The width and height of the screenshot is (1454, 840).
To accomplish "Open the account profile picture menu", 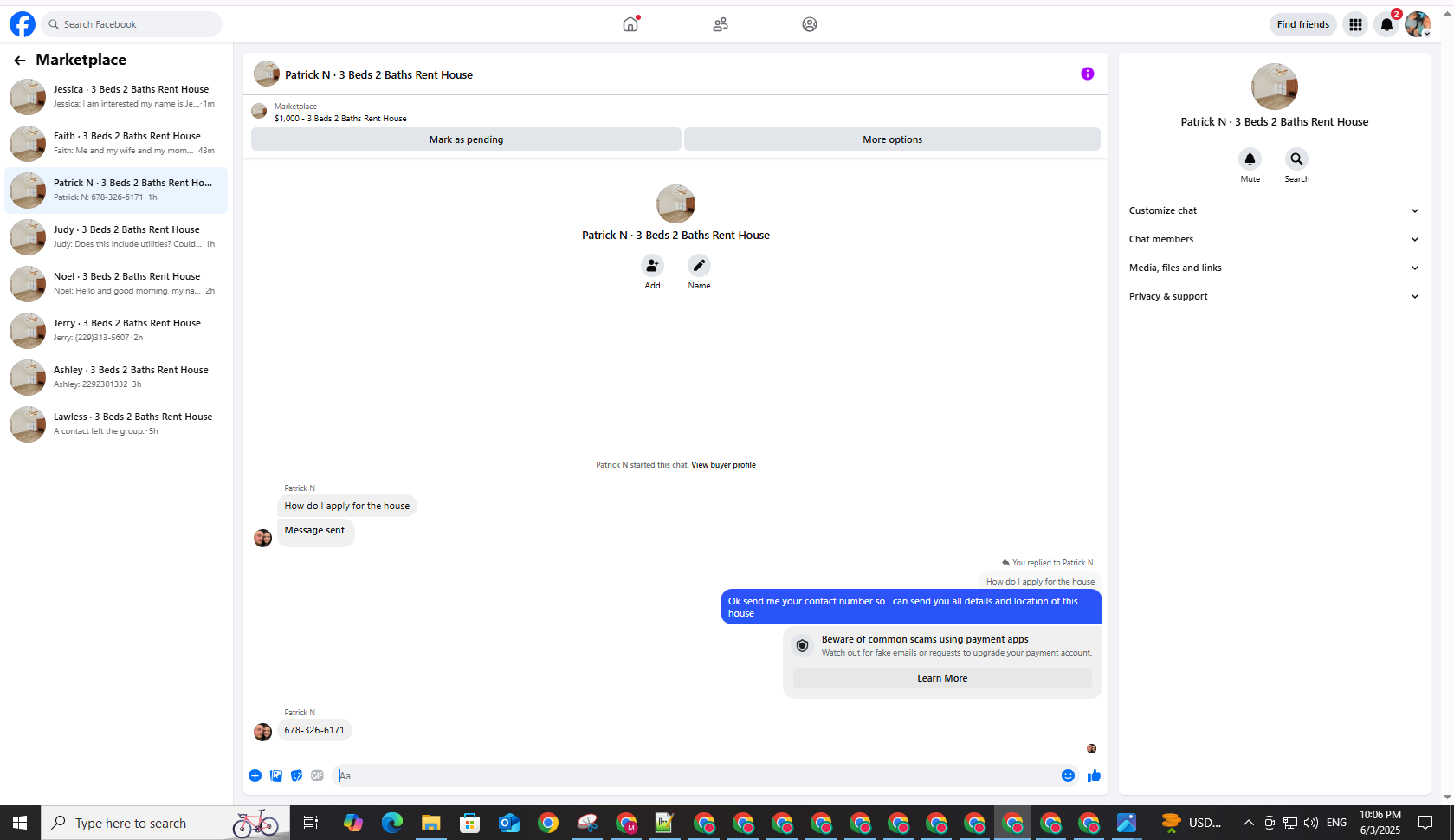I will click(1418, 24).
